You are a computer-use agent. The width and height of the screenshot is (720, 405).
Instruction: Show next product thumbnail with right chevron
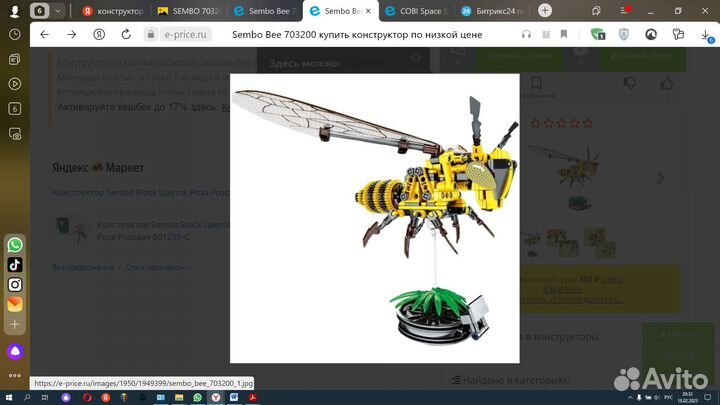tap(660, 178)
